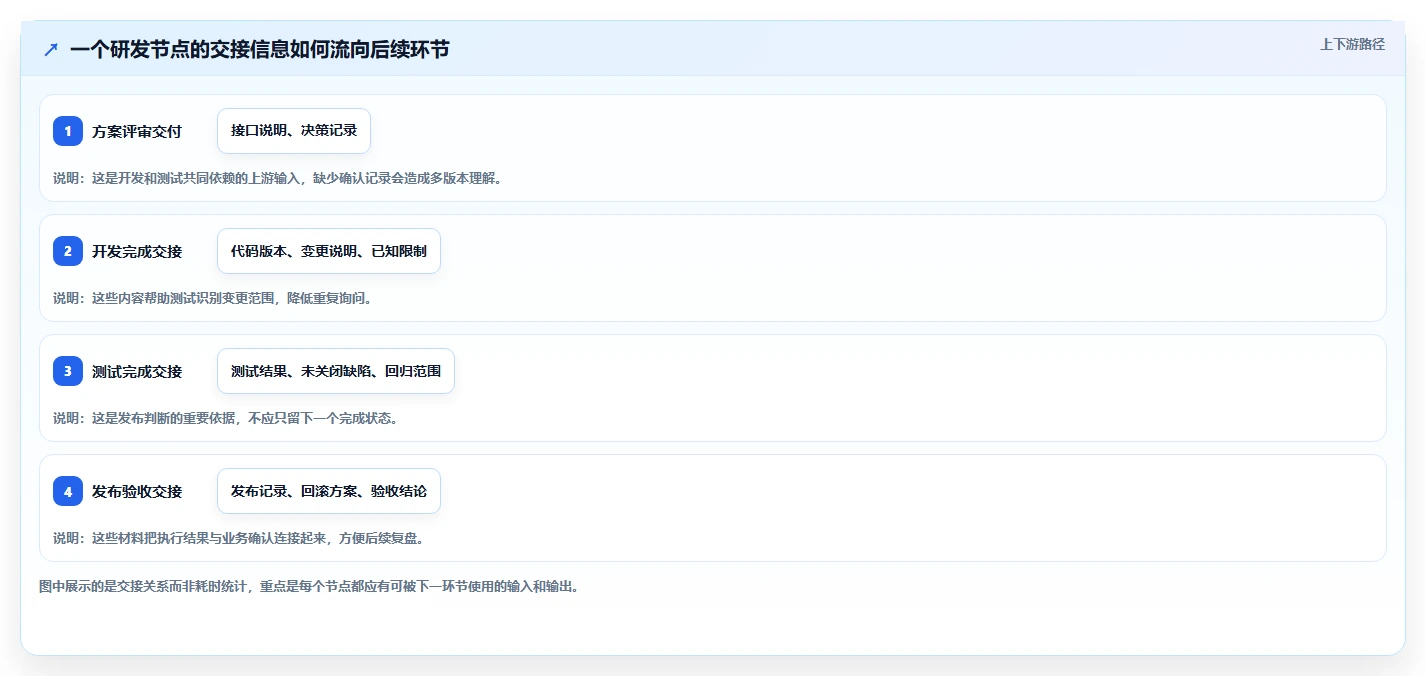Click the note about 方便后续复盘
Screen dimensions: 1426x676
(239, 538)
